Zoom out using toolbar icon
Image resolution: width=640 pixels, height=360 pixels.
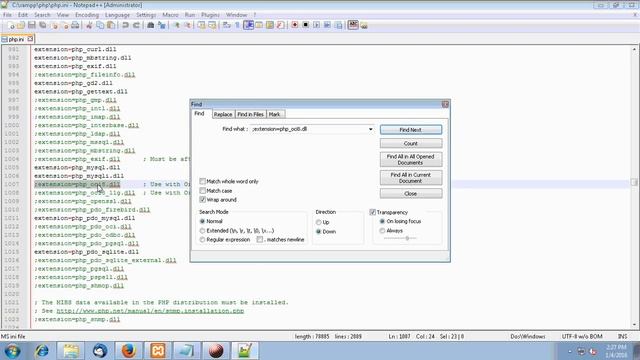click(x=187, y=25)
